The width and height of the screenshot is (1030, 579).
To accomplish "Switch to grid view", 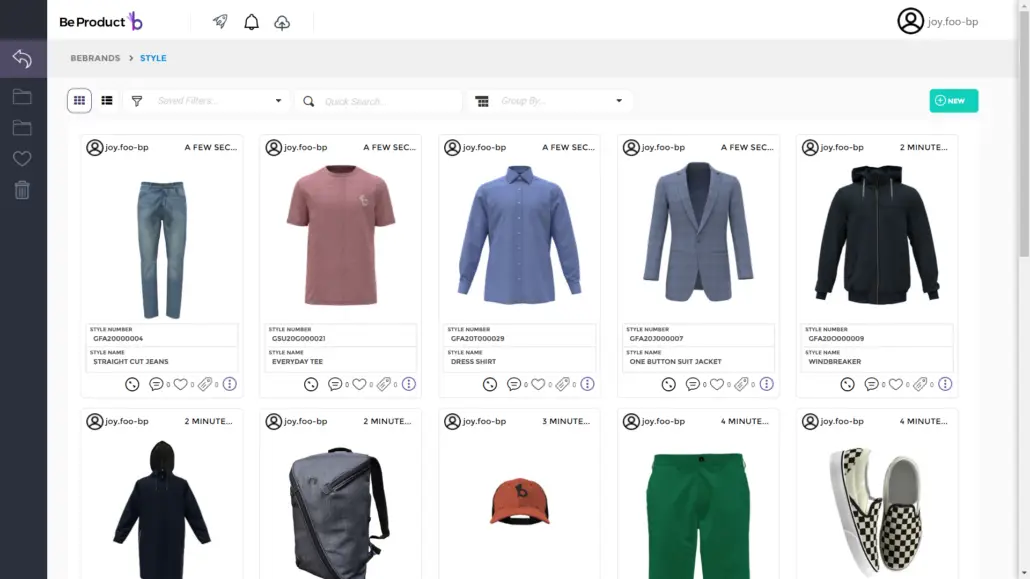I will (x=79, y=101).
